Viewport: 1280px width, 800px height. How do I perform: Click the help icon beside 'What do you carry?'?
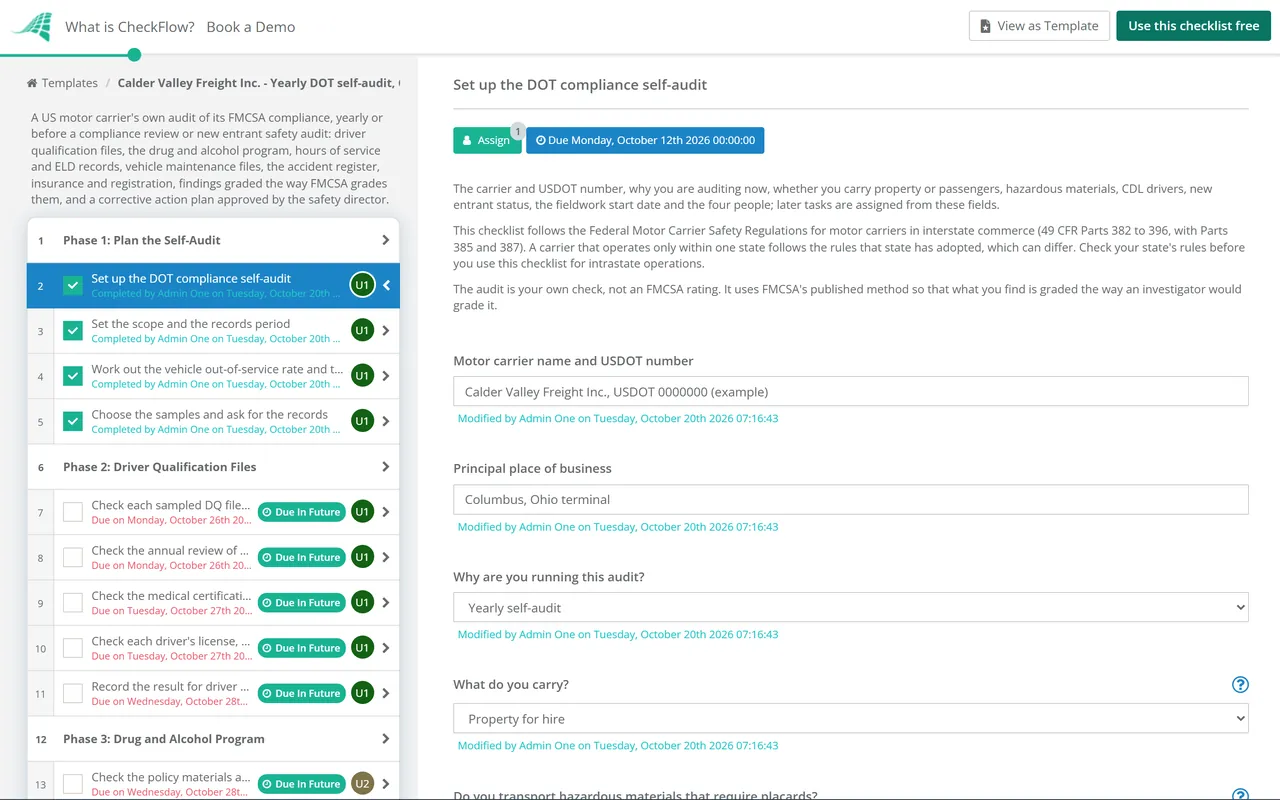tap(1240, 685)
